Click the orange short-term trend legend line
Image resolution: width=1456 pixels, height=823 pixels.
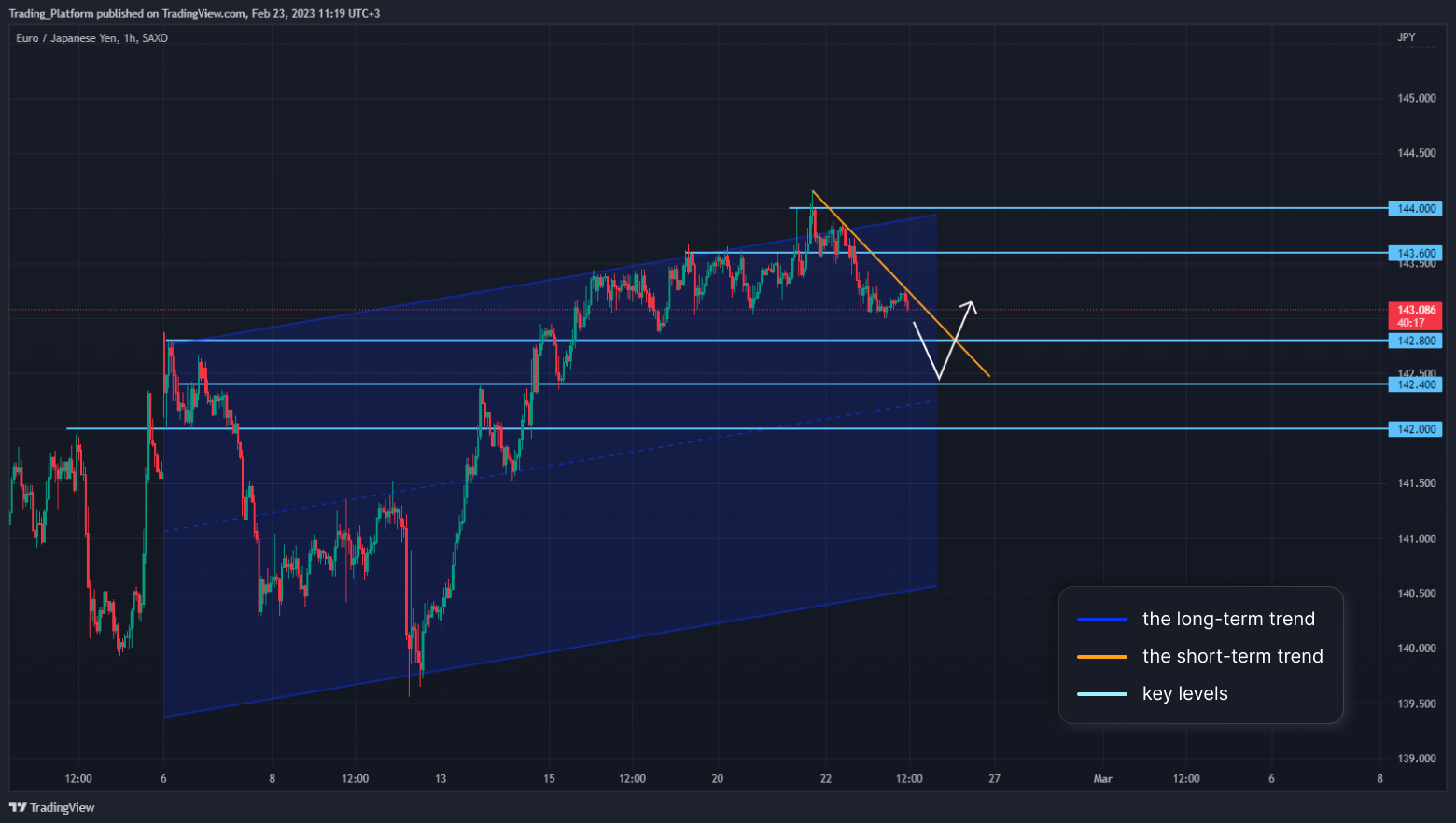click(x=1102, y=657)
